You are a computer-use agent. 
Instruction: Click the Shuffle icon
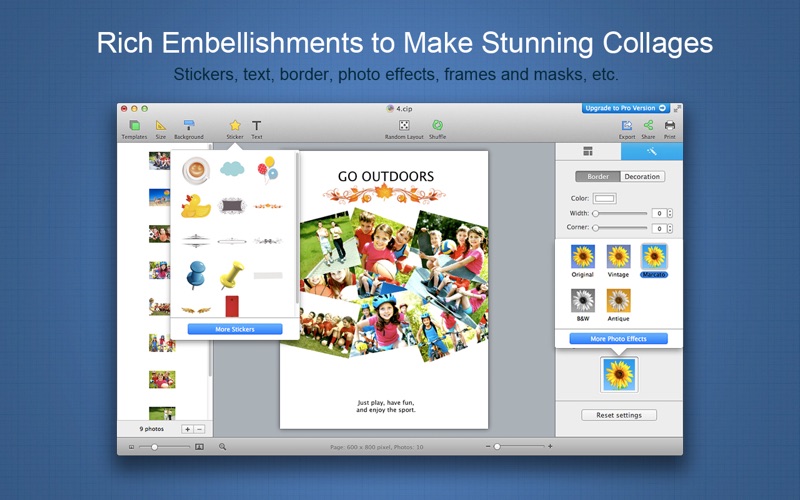coord(437,125)
